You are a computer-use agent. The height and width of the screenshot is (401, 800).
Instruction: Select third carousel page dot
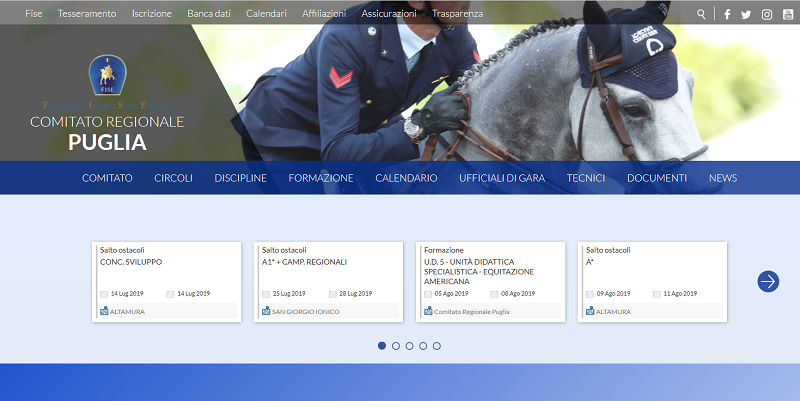(409, 346)
